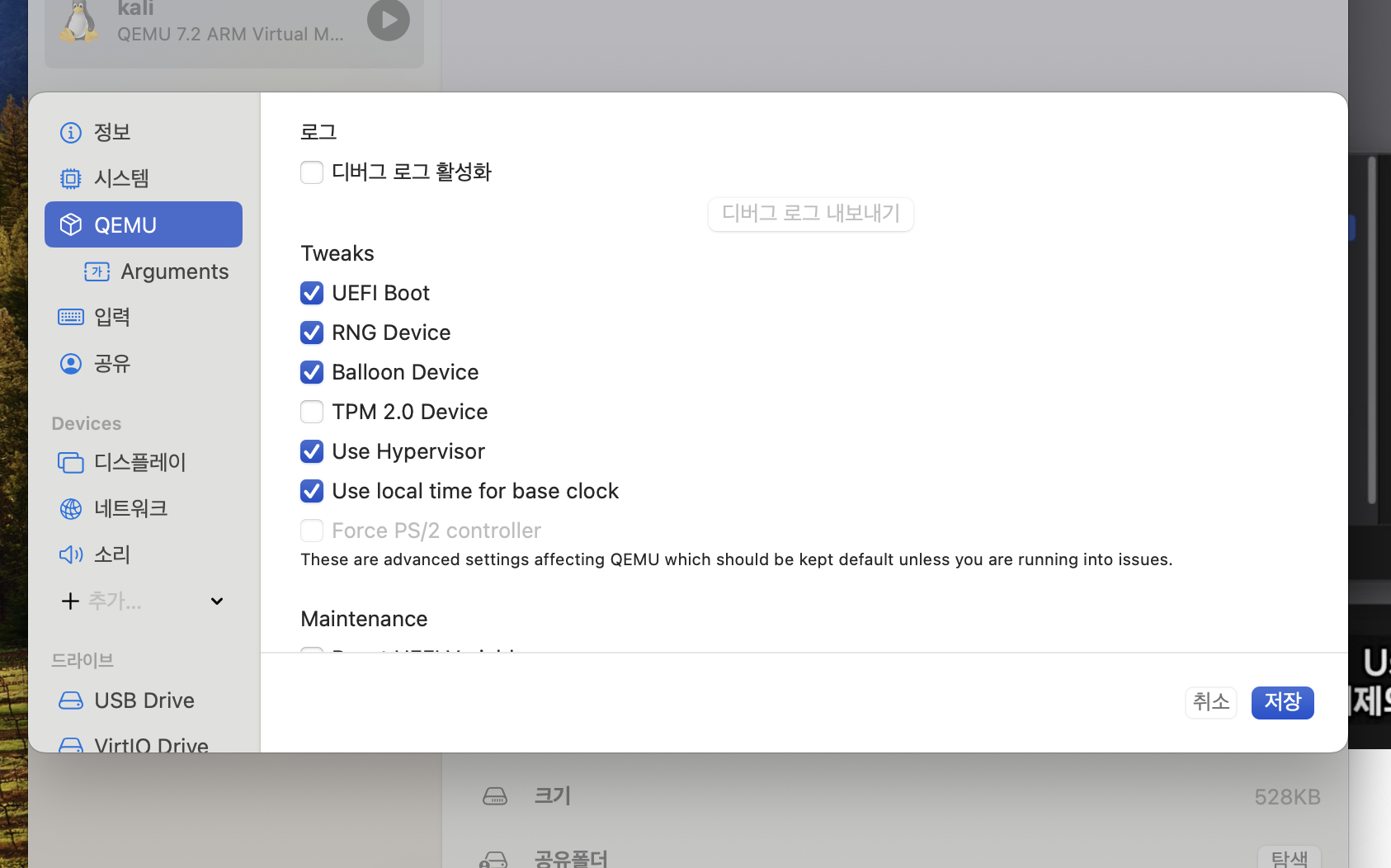Open the 공유 sharing person icon
1391x868 pixels.
tap(71, 364)
